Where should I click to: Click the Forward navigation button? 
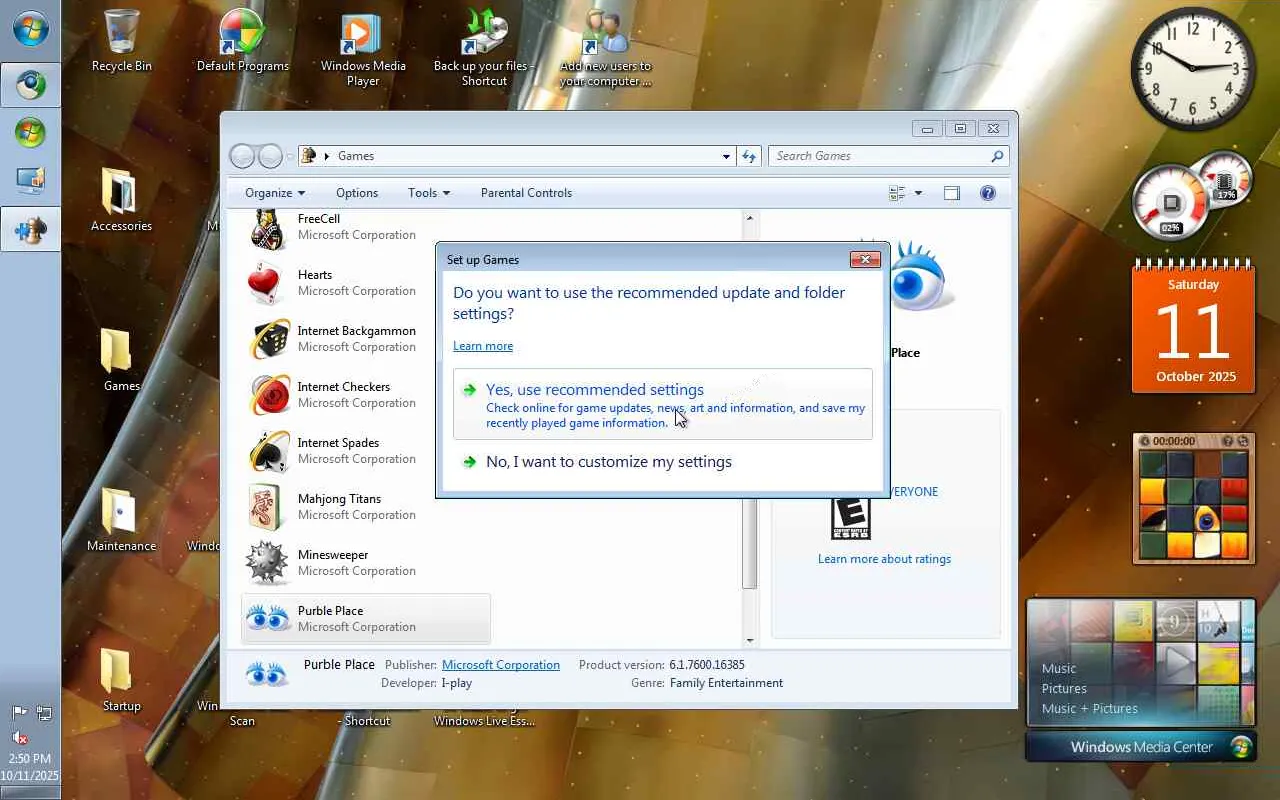pos(270,156)
